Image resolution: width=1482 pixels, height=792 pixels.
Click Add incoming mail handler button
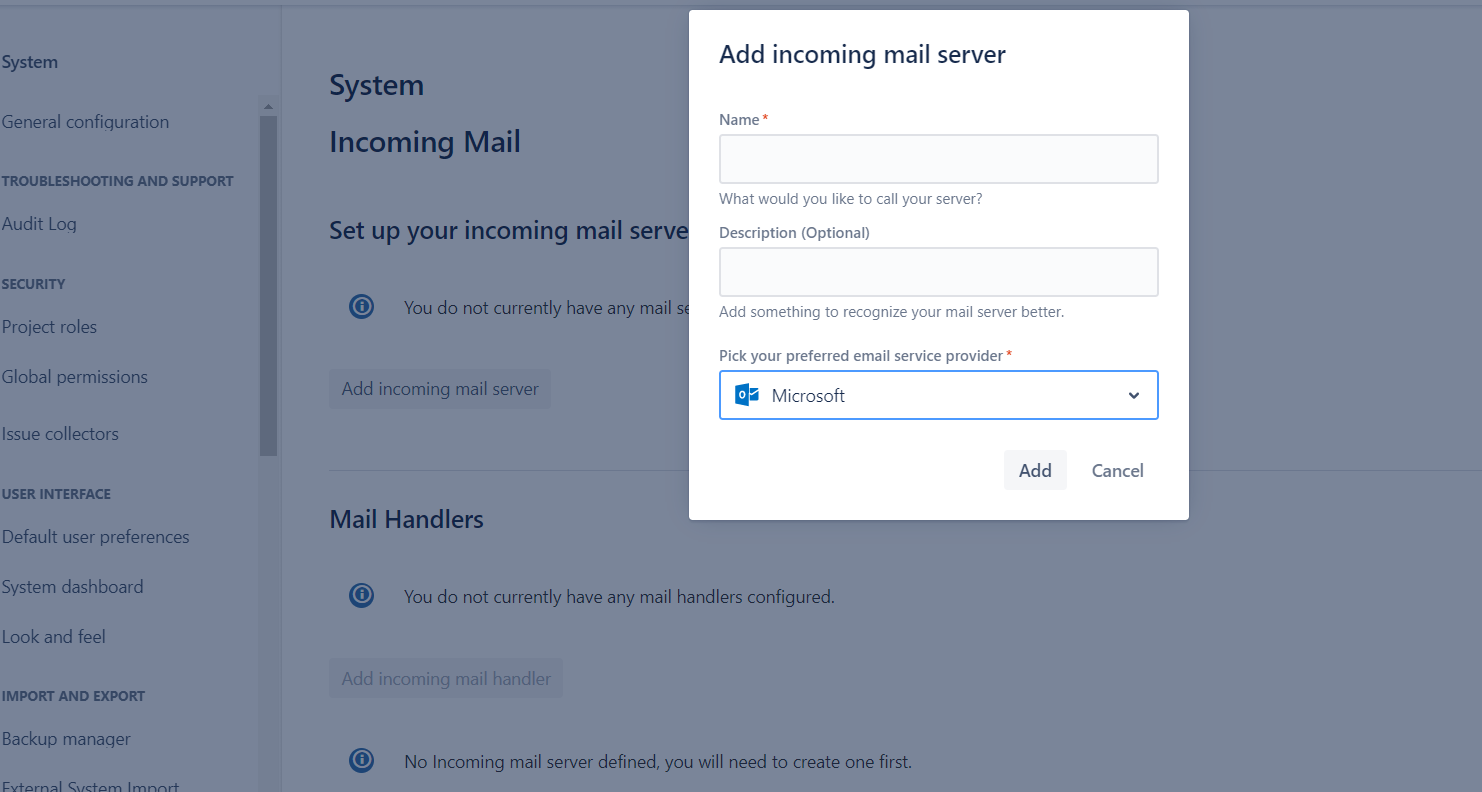(x=446, y=678)
